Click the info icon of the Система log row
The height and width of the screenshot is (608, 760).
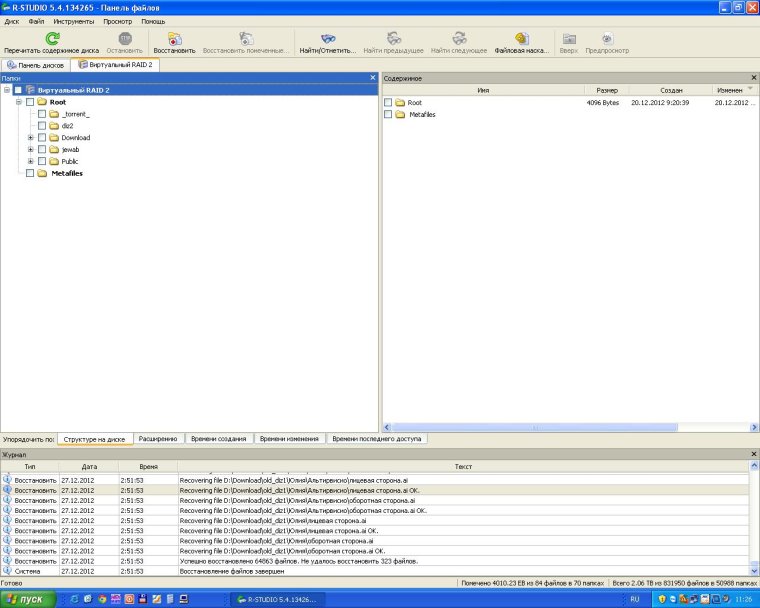tap(7, 571)
